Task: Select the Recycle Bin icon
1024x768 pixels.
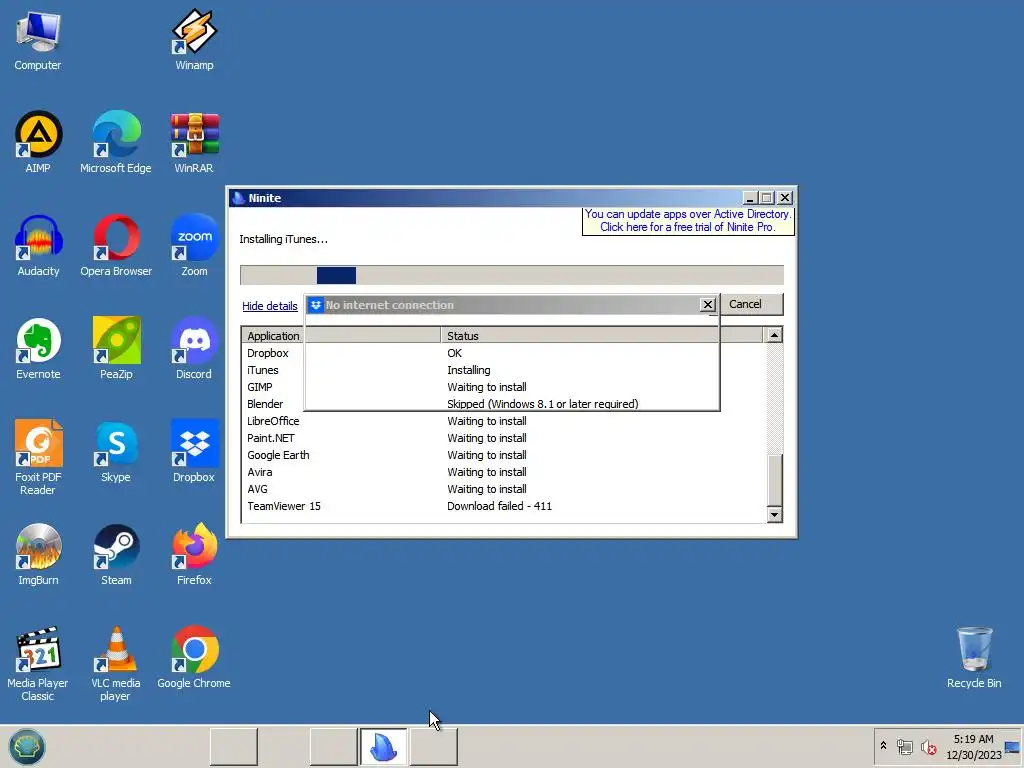Action: tap(974, 658)
